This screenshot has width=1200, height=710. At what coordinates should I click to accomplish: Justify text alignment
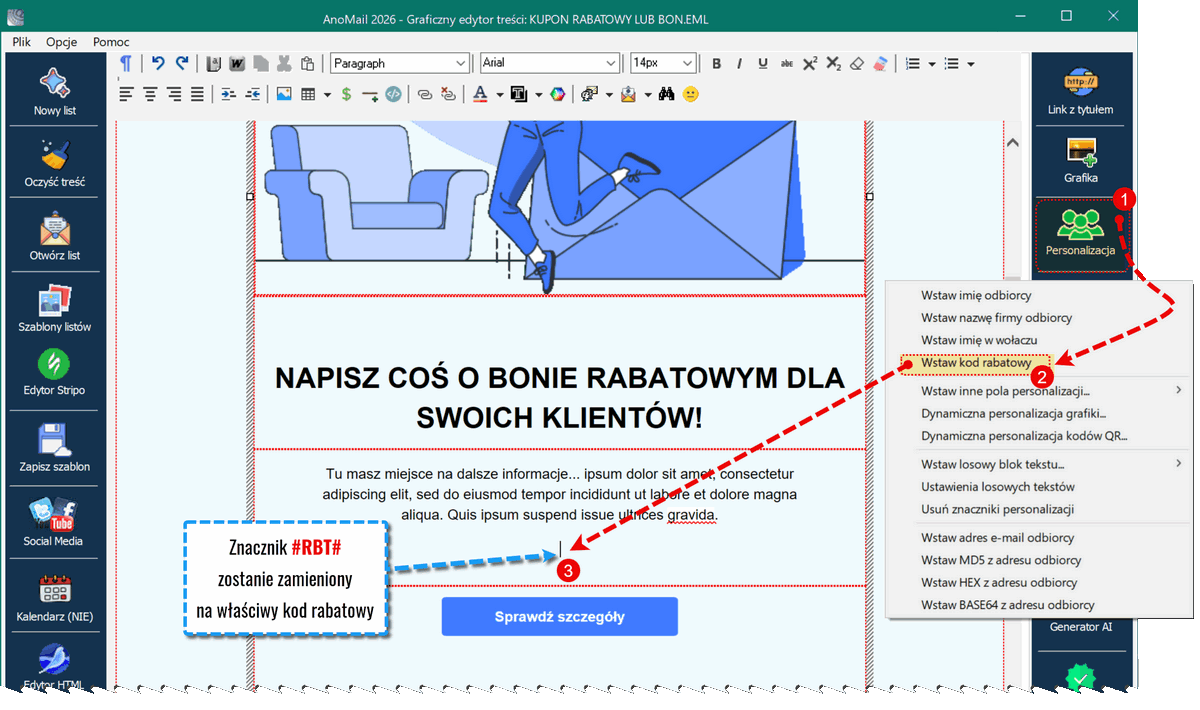(x=197, y=94)
